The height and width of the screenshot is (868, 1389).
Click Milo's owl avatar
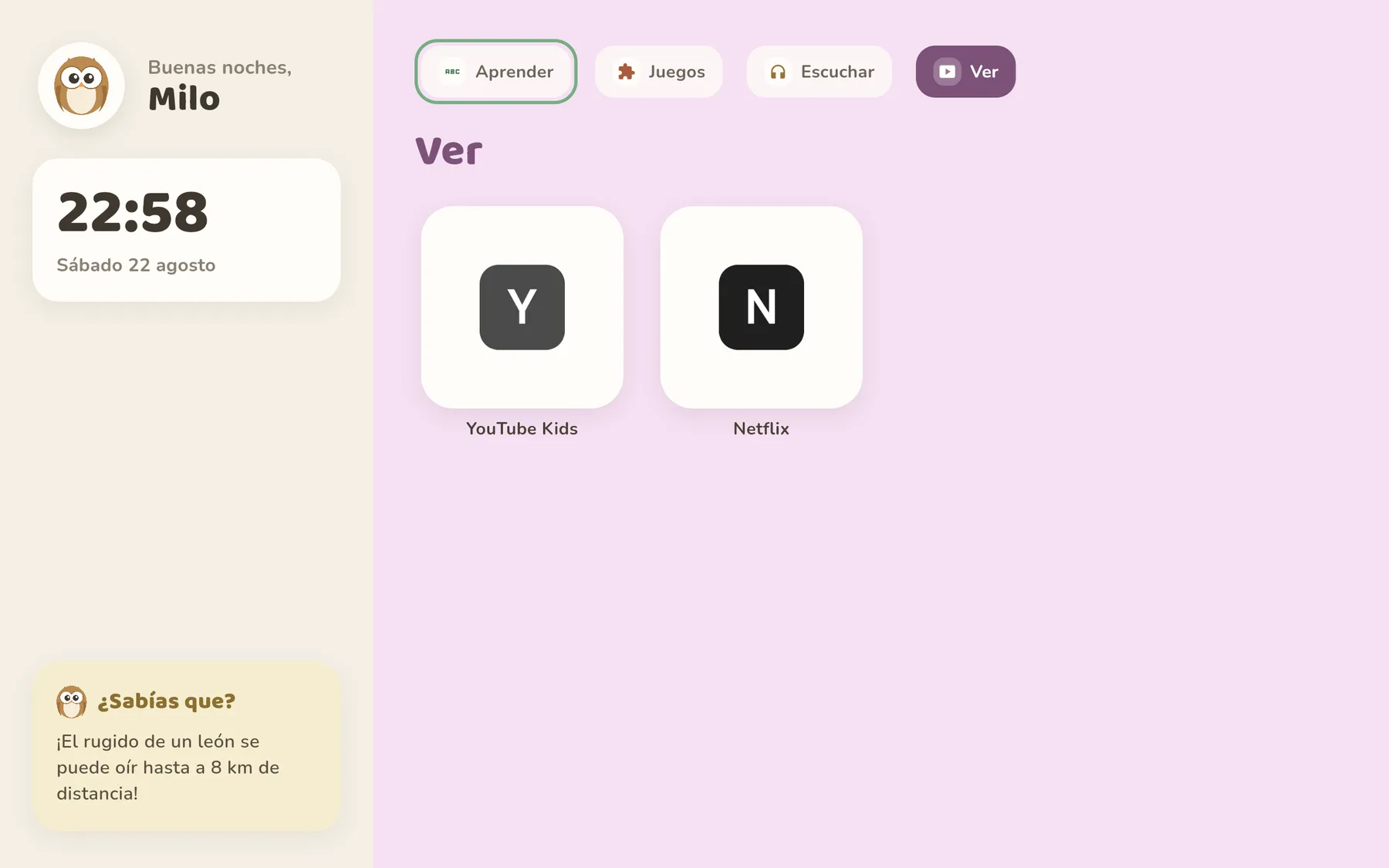[x=81, y=86]
